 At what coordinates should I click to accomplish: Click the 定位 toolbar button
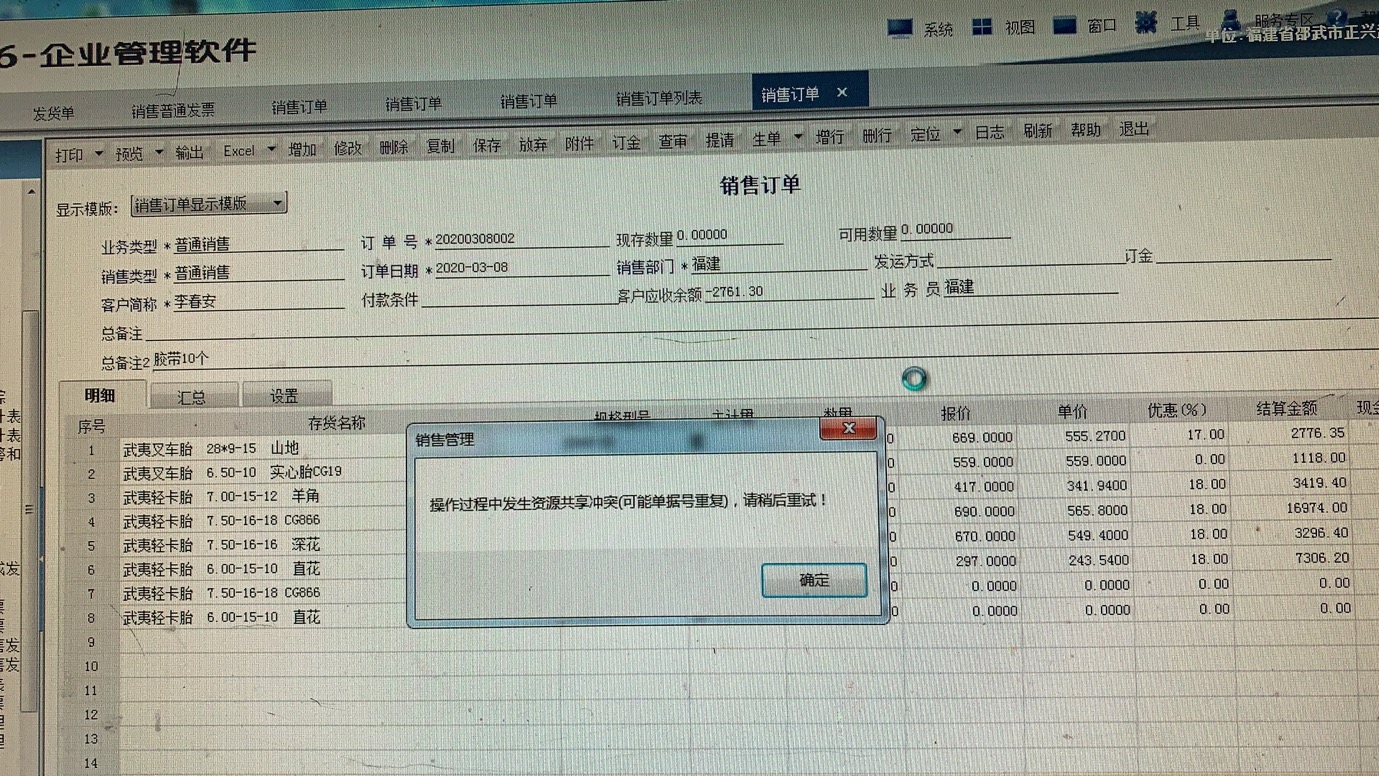point(926,134)
